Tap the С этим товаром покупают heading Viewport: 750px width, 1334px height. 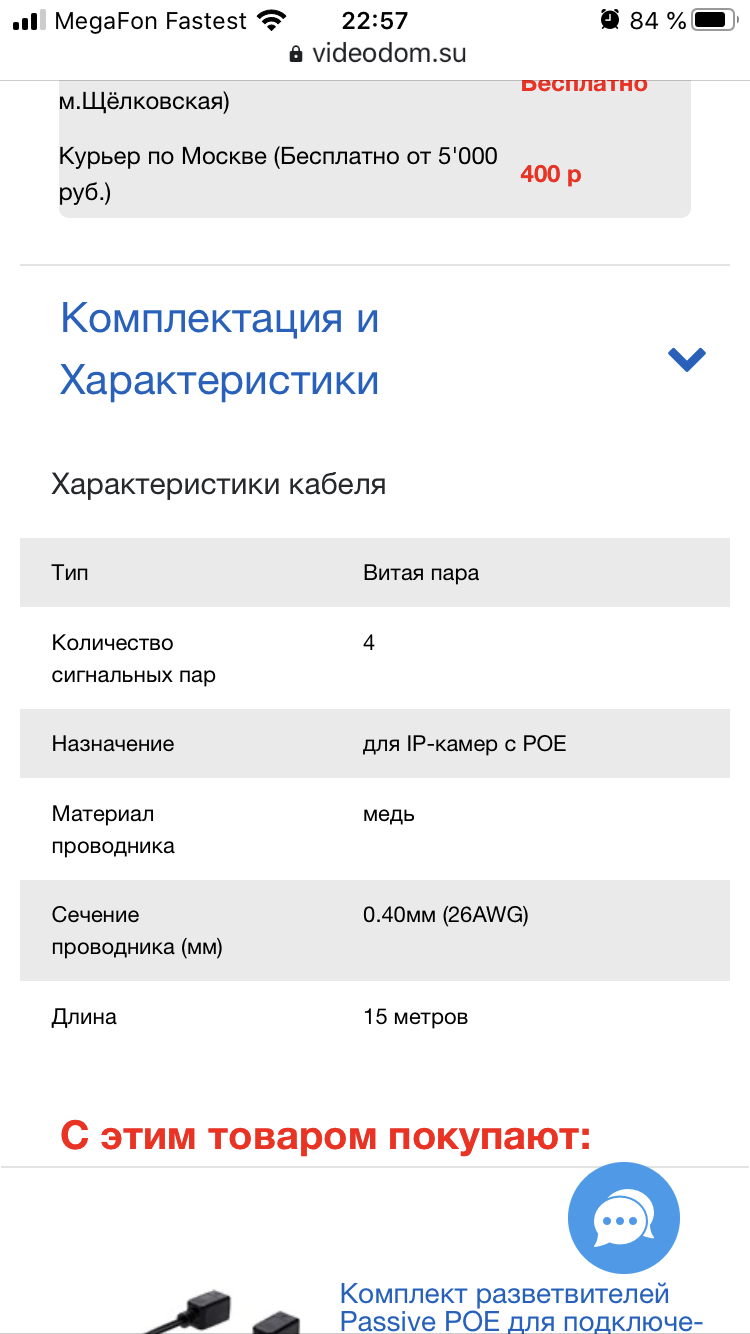click(x=326, y=1136)
